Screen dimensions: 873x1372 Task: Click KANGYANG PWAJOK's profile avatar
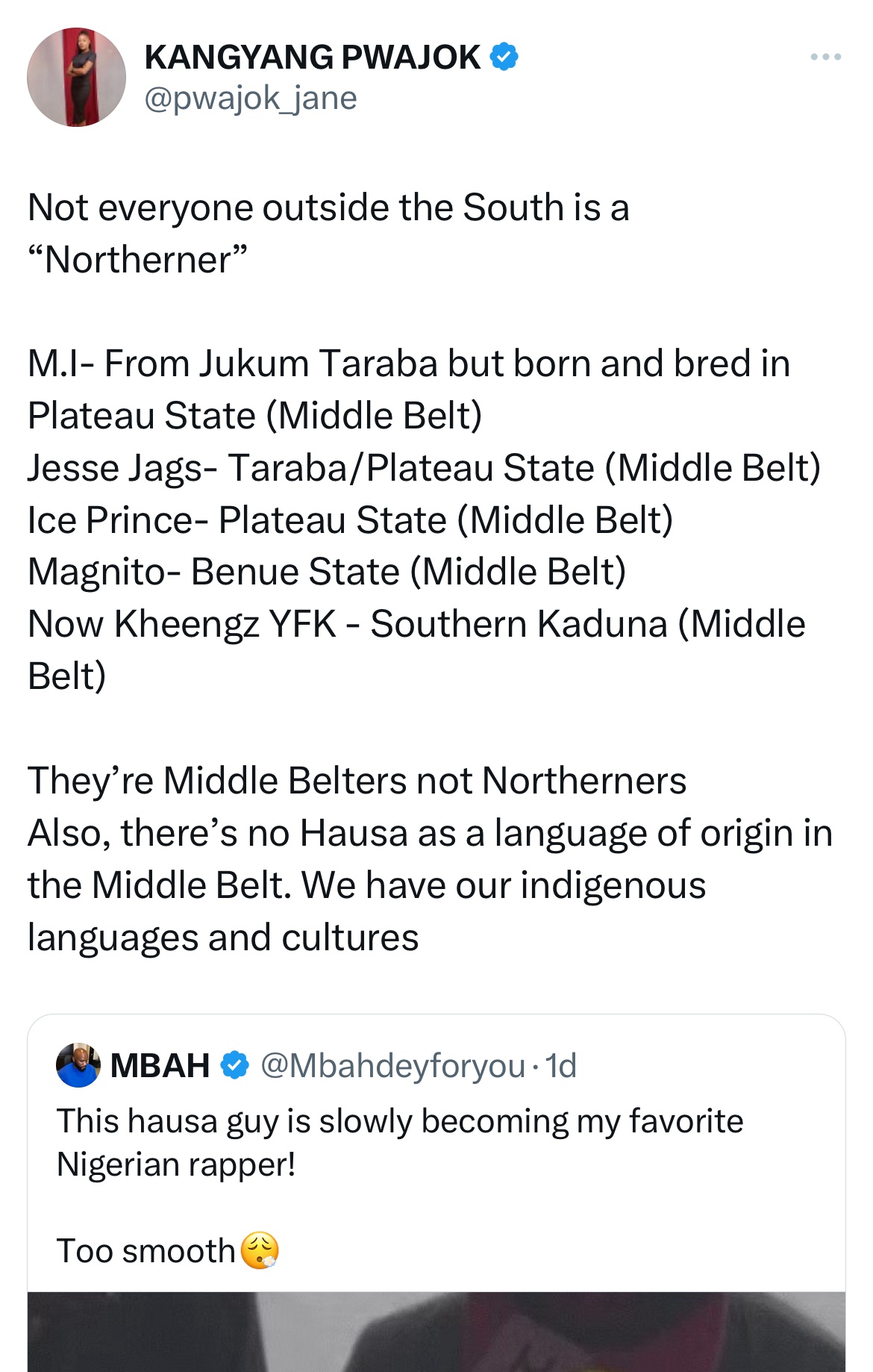76,78
